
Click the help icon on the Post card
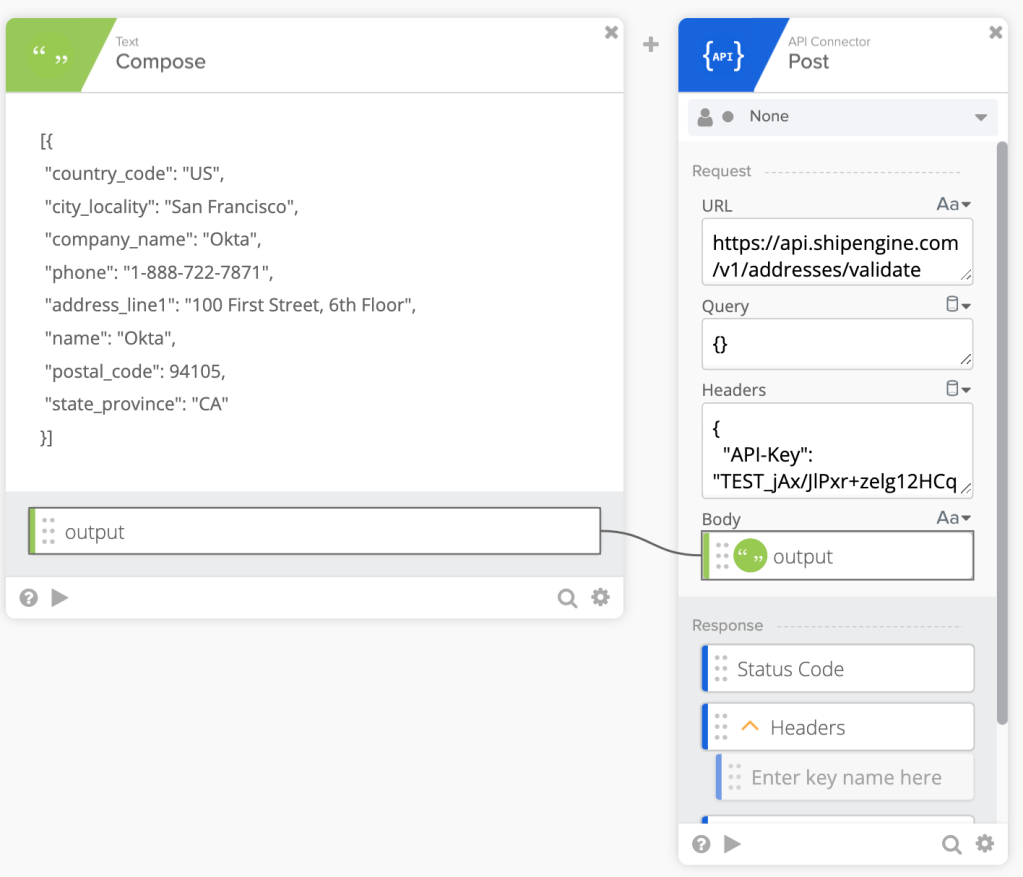pos(701,844)
